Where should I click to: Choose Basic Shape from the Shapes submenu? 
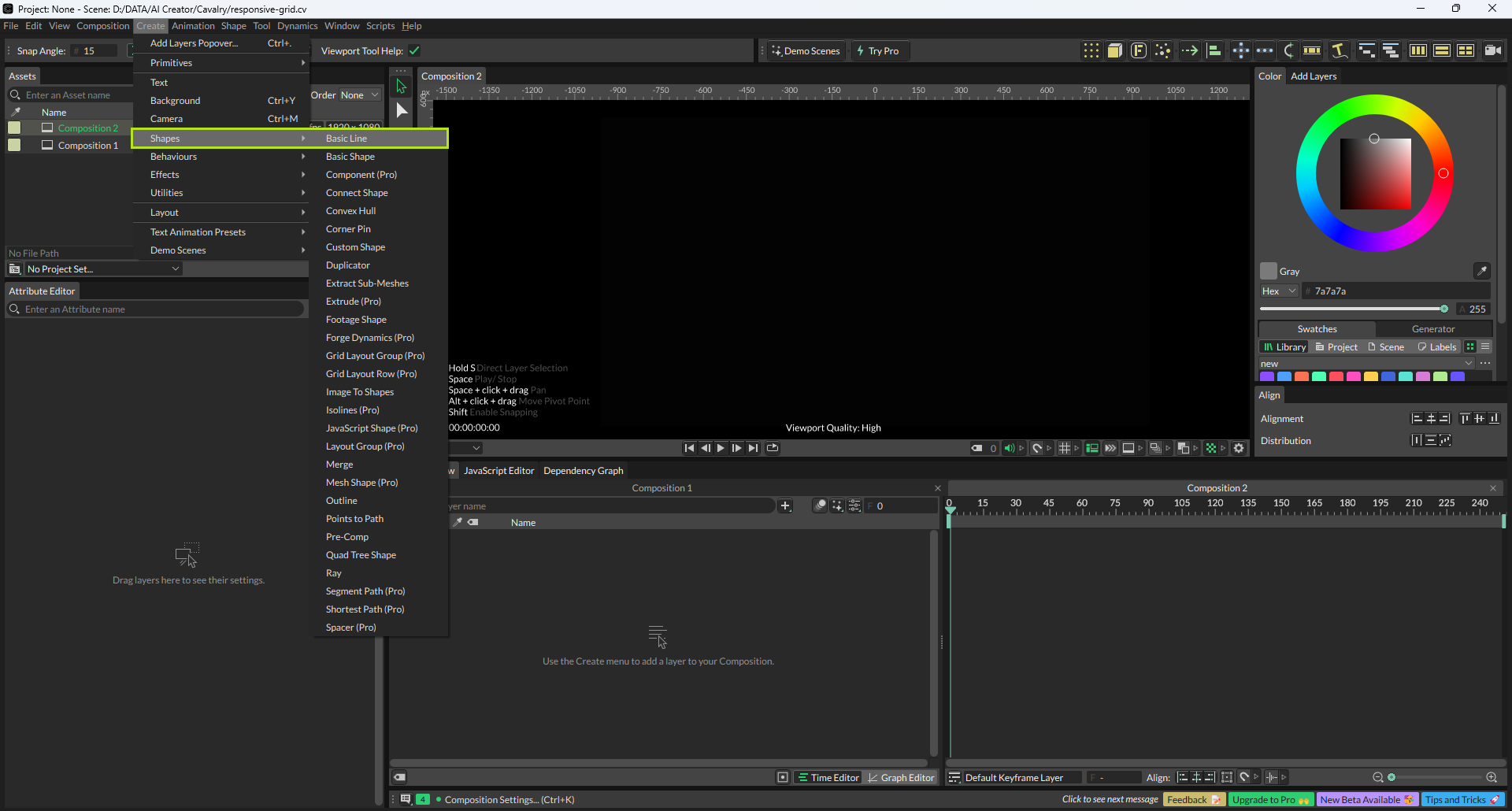pyautogui.click(x=350, y=157)
